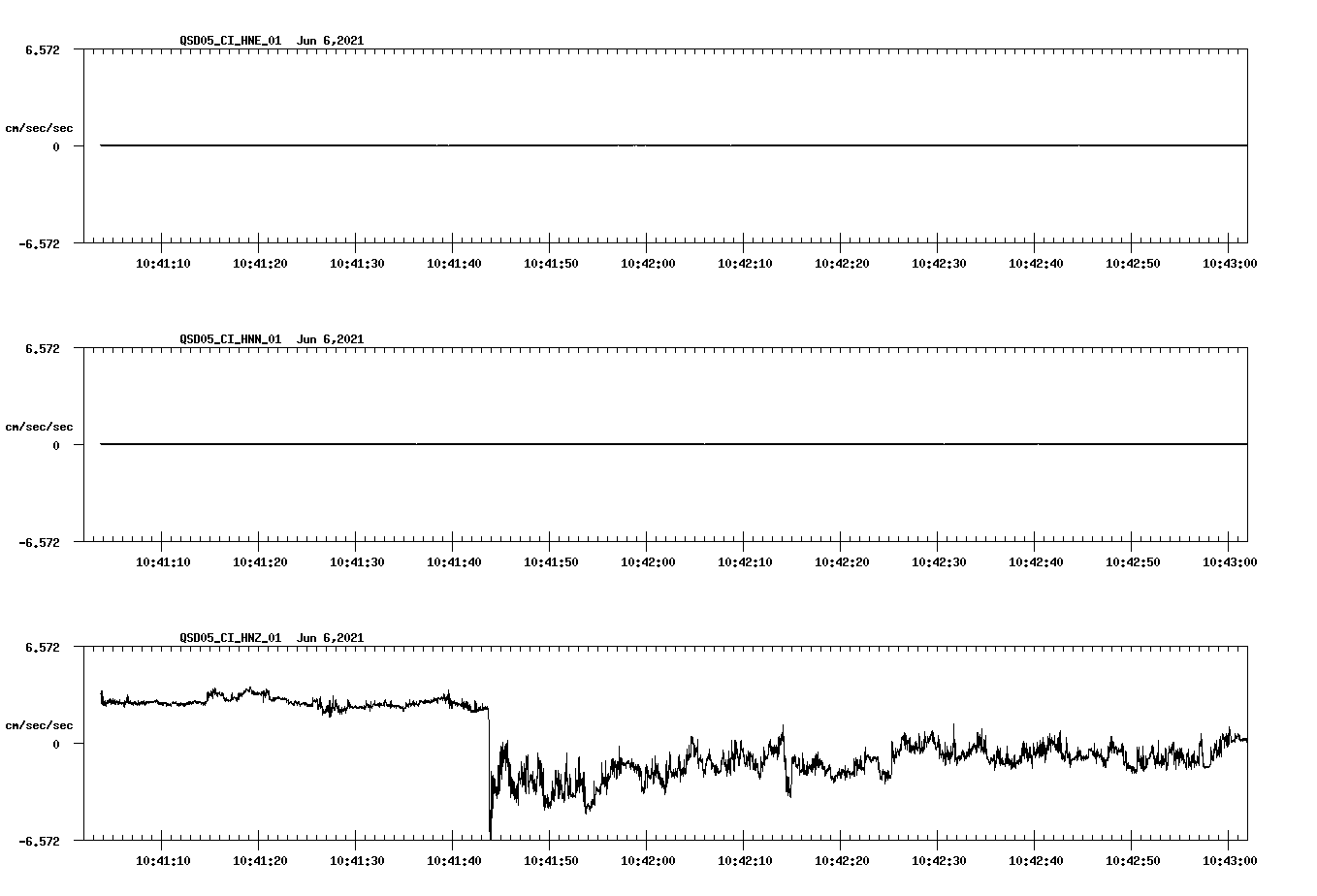Click the 10:41:20 time label under HNZ plot
The height and width of the screenshot is (896, 1317).
point(260,861)
